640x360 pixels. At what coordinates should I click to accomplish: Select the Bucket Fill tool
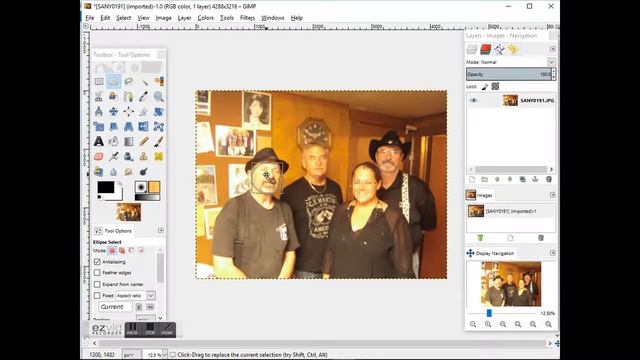click(x=113, y=142)
